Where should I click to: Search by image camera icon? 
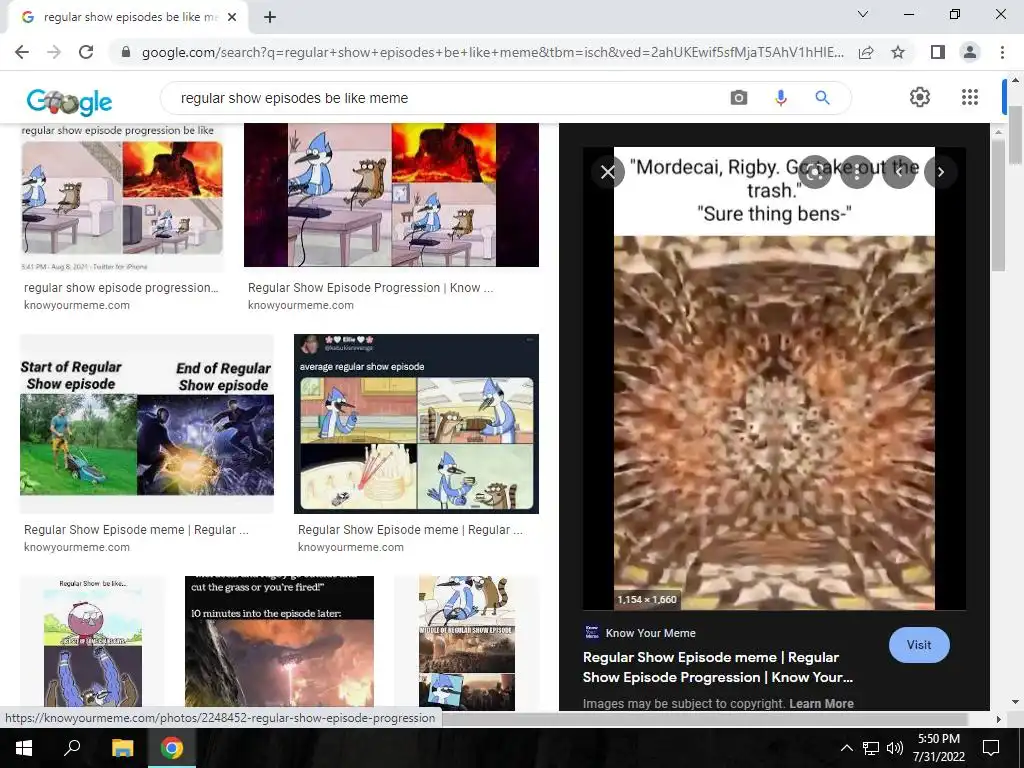click(739, 98)
